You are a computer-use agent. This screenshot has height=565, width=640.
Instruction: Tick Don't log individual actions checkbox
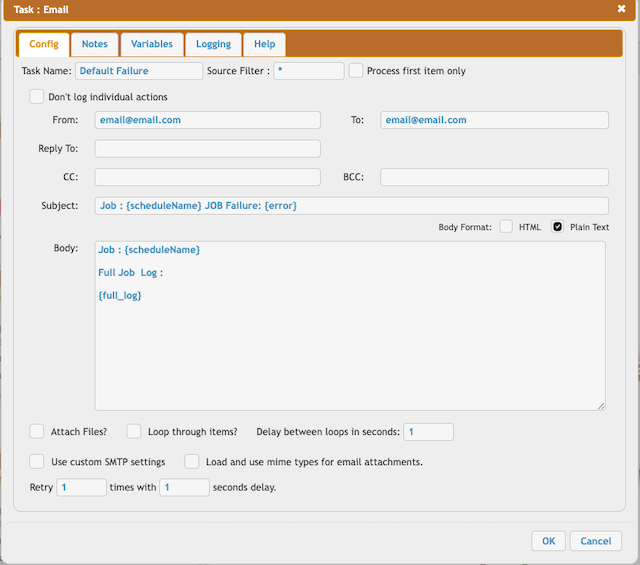36,97
